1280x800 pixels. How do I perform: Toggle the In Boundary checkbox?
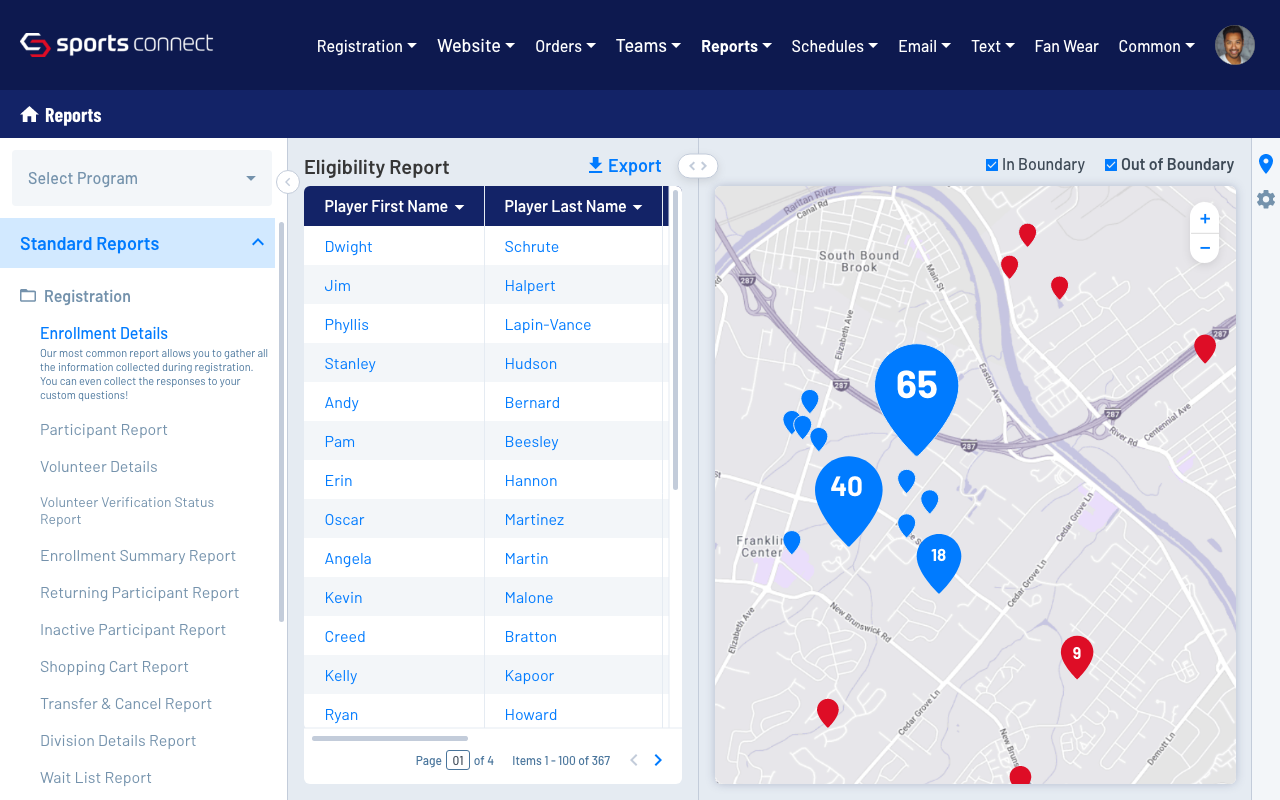992,165
